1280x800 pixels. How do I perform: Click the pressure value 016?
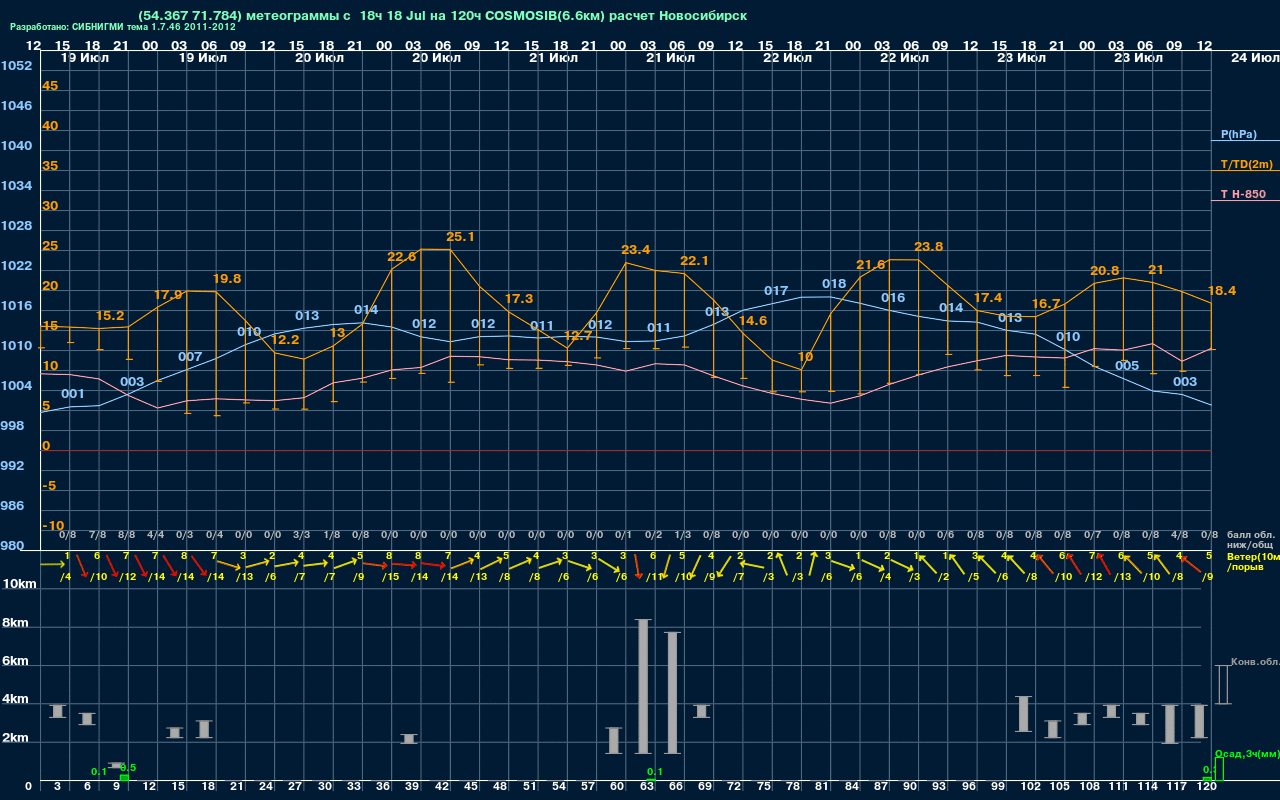pos(893,298)
